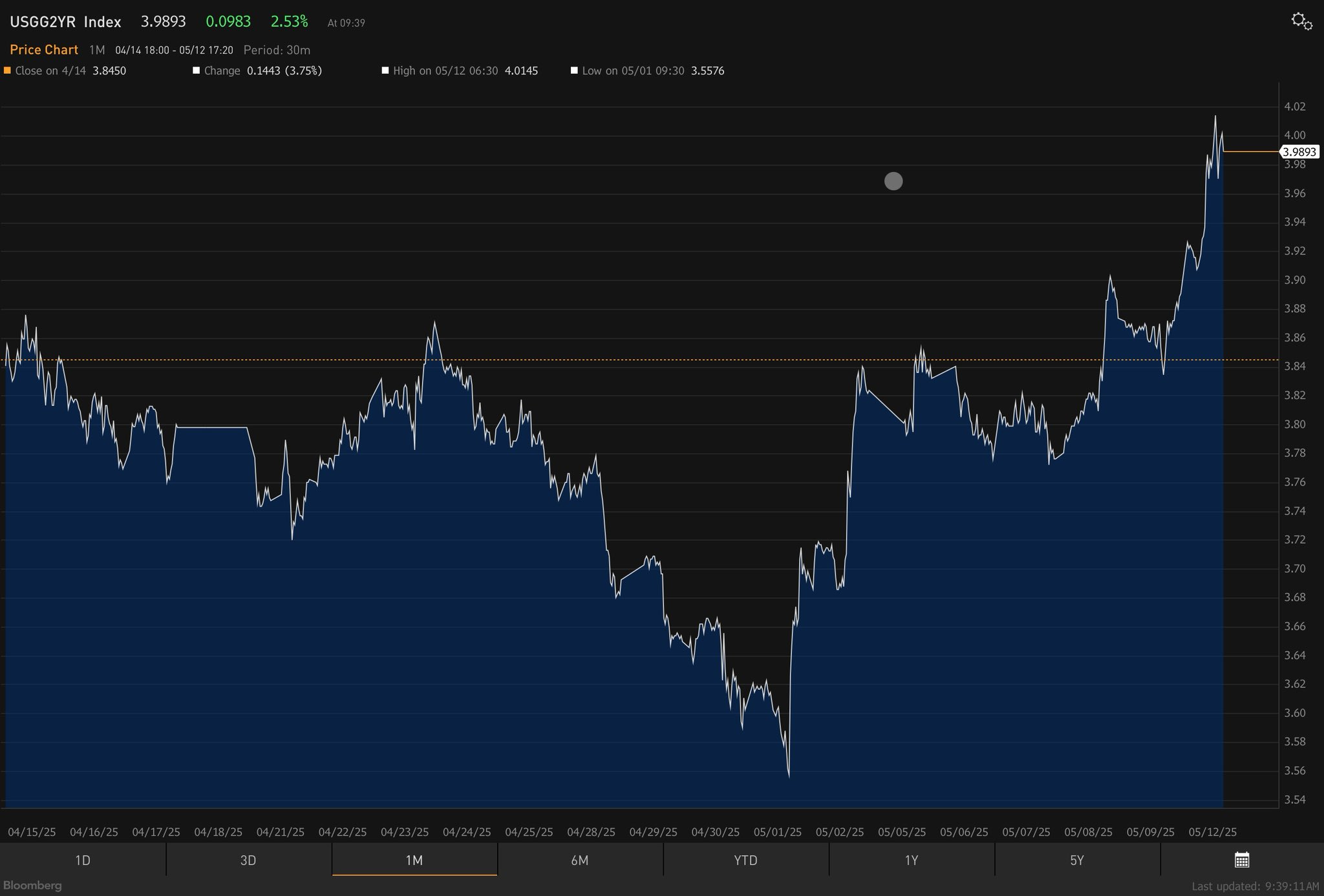This screenshot has height=896, width=1324.
Task: Click the Low on 05/01 legend marker
Action: (x=574, y=70)
